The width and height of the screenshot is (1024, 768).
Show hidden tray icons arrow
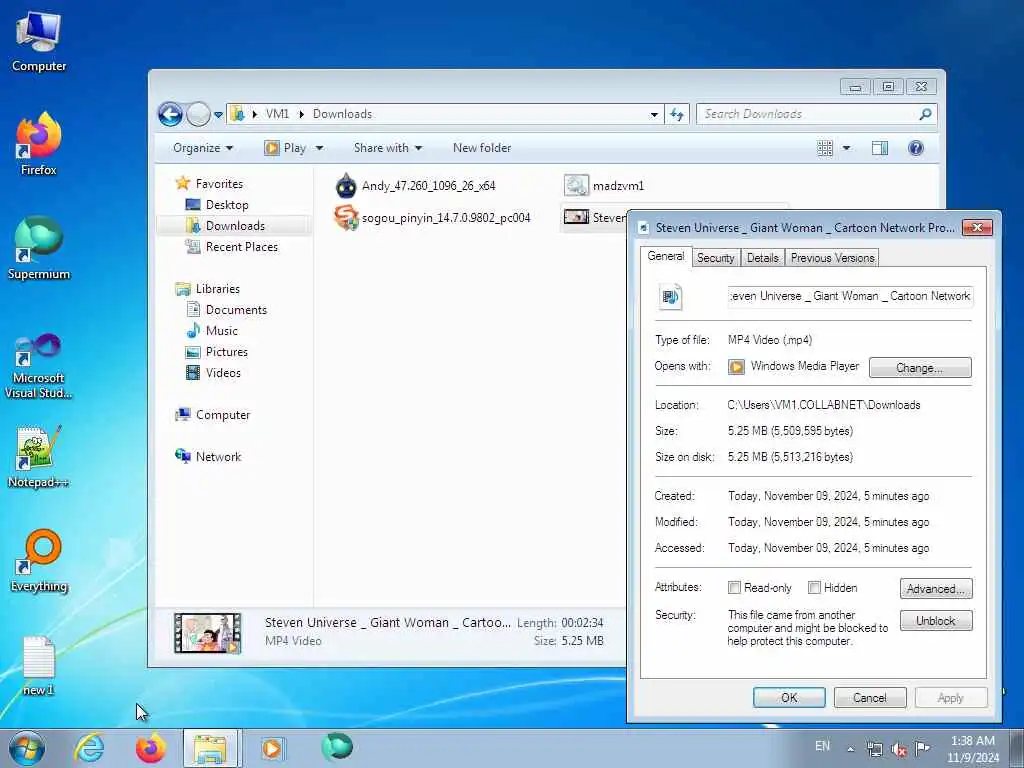(850, 749)
